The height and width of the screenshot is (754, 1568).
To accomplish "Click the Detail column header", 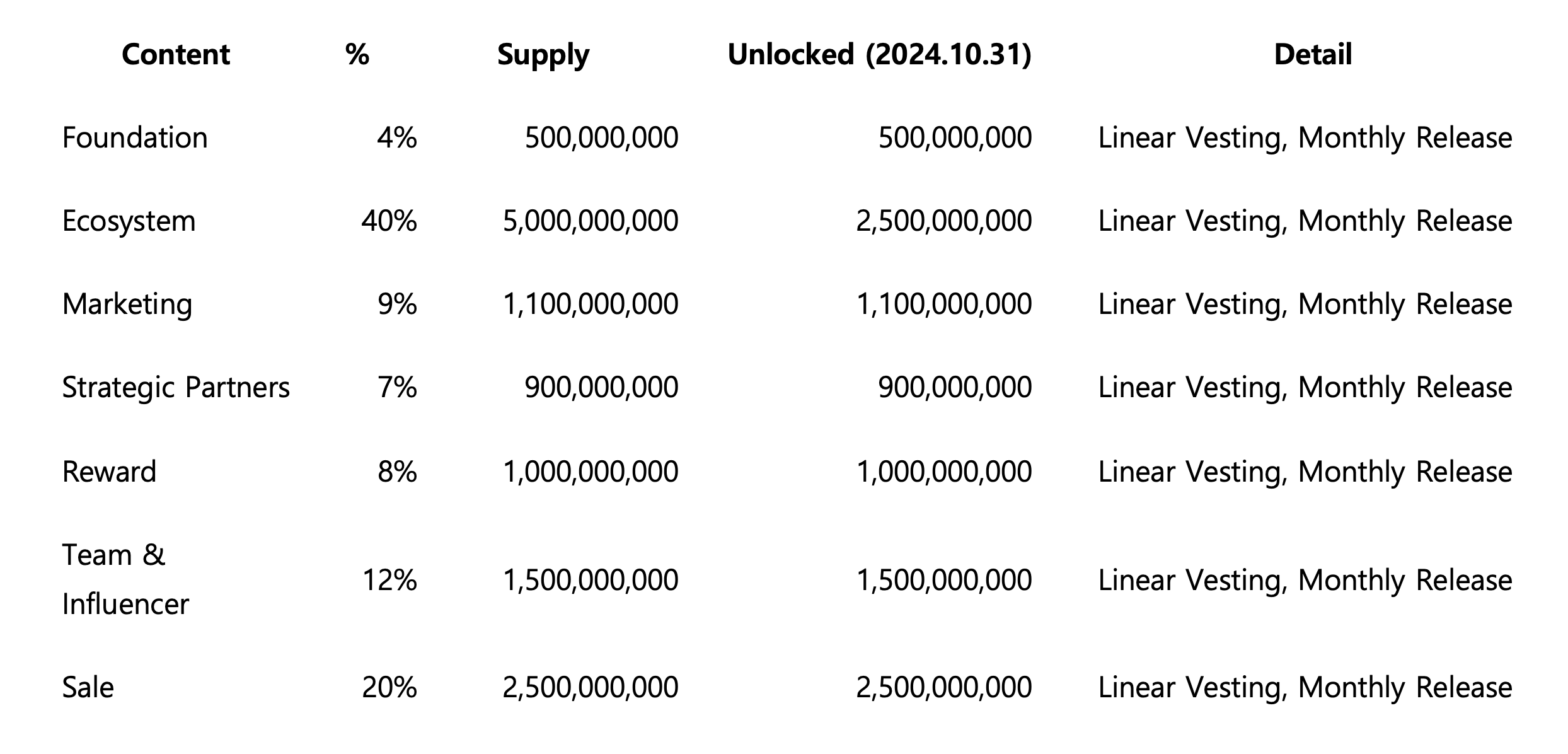I will click(1313, 54).
